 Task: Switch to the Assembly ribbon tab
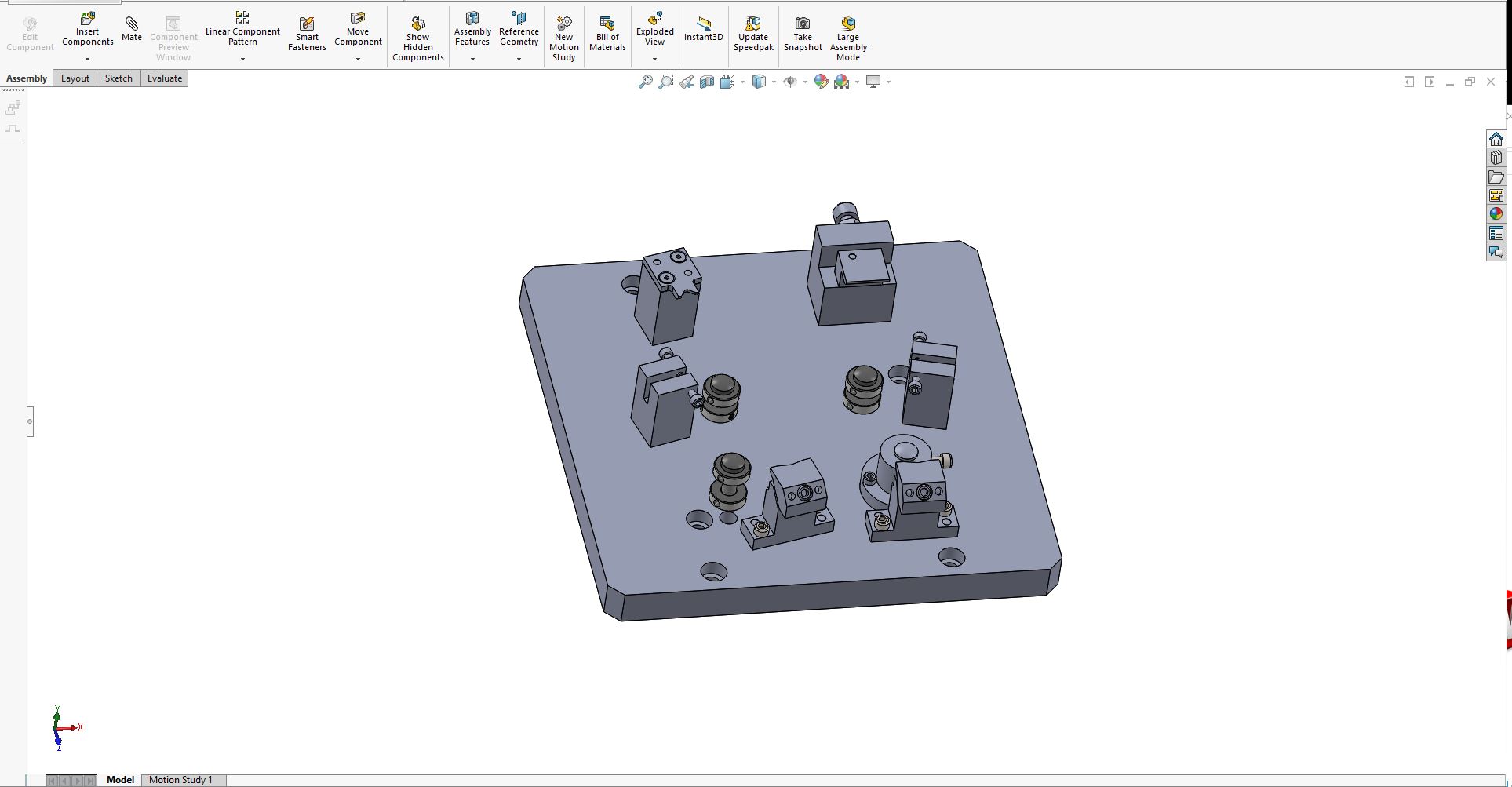coord(27,78)
